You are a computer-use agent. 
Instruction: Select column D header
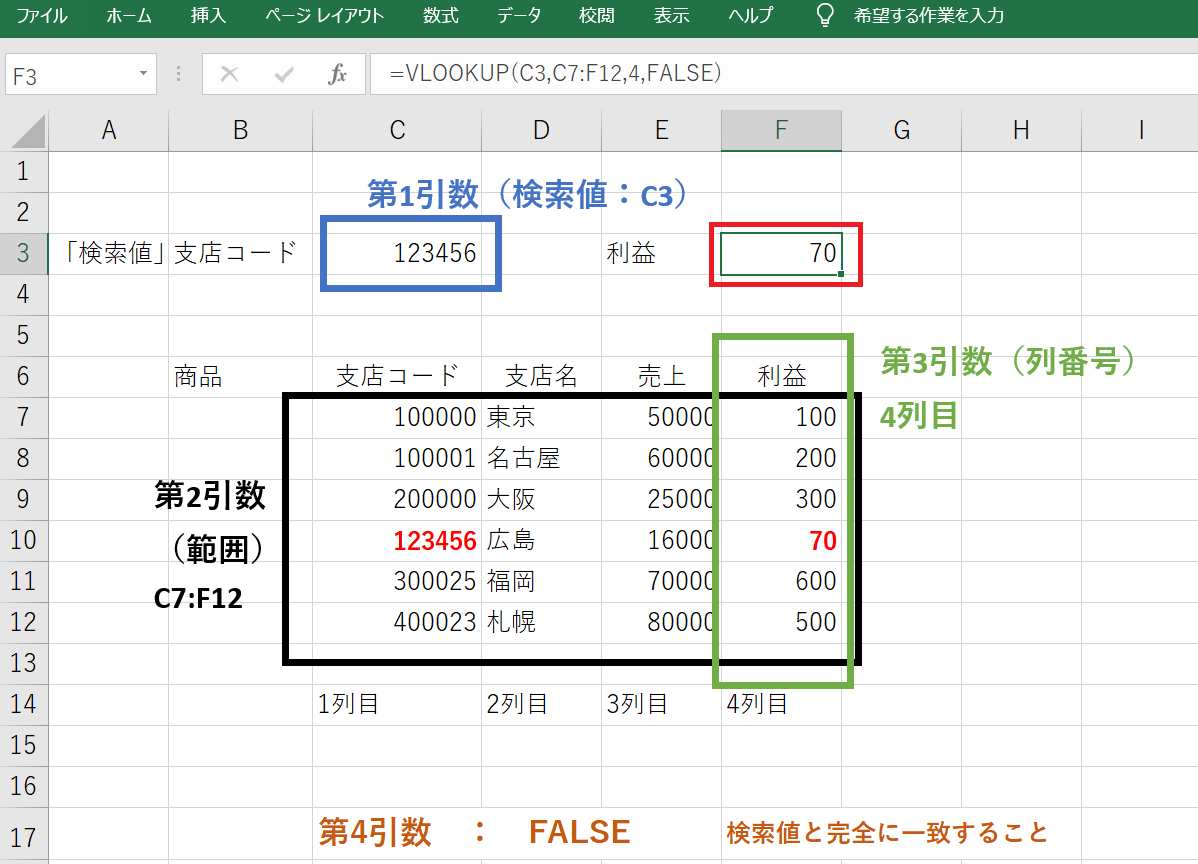coord(542,131)
